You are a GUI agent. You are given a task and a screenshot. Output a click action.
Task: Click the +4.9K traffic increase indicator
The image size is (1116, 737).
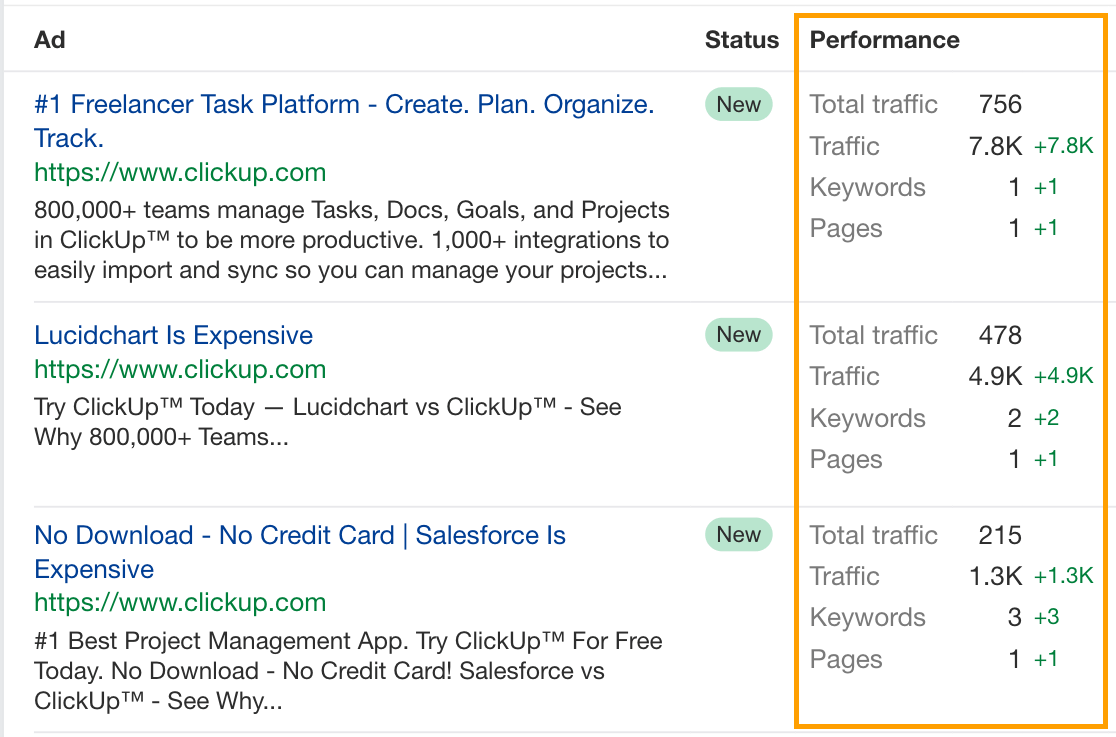(x=1063, y=376)
